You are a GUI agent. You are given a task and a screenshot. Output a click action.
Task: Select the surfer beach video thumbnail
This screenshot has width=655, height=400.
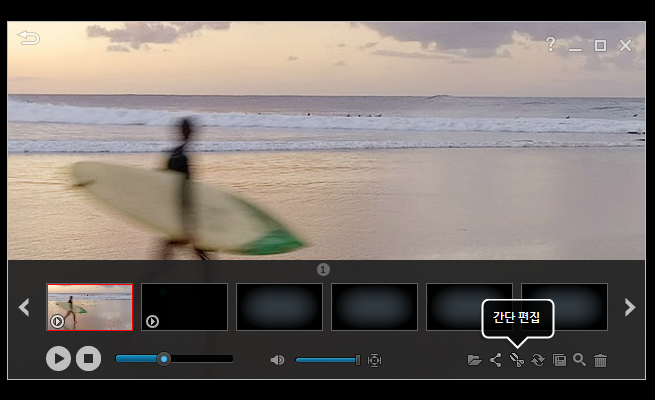pos(90,307)
